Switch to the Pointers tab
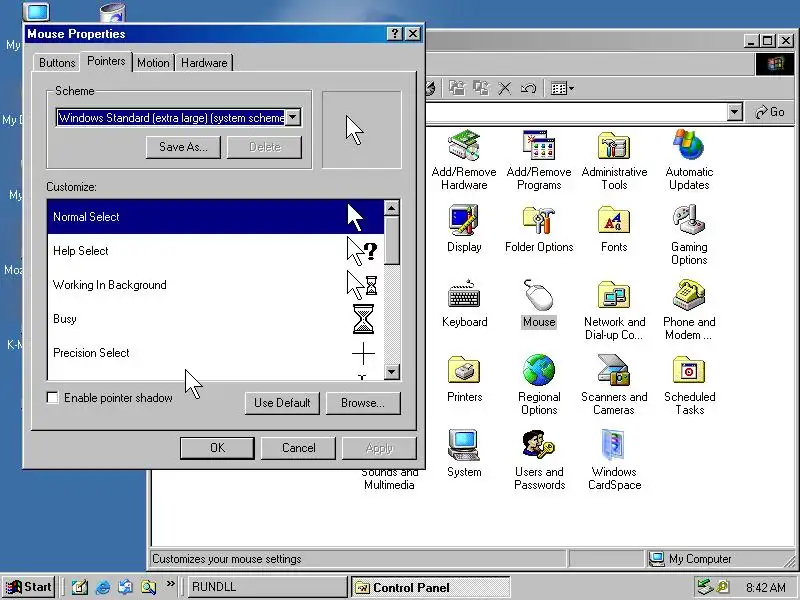The image size is (800, 600). (106, 61)
